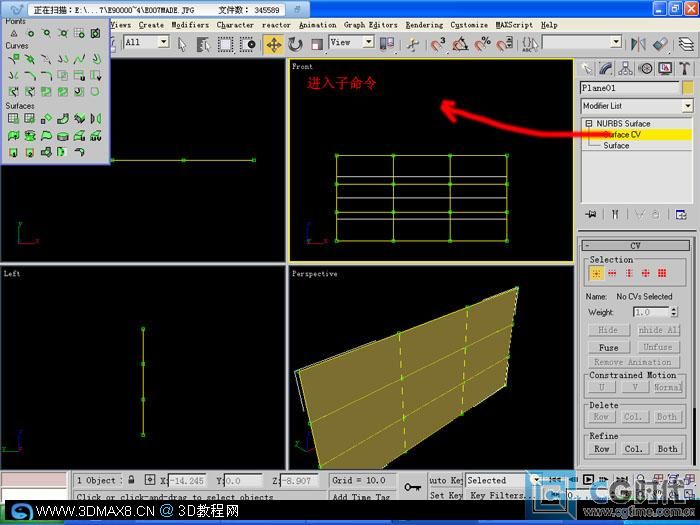The height and width of the screenshot is (525, 700).
Task: Open the Animation menu
Action: [x=317, y=25]
